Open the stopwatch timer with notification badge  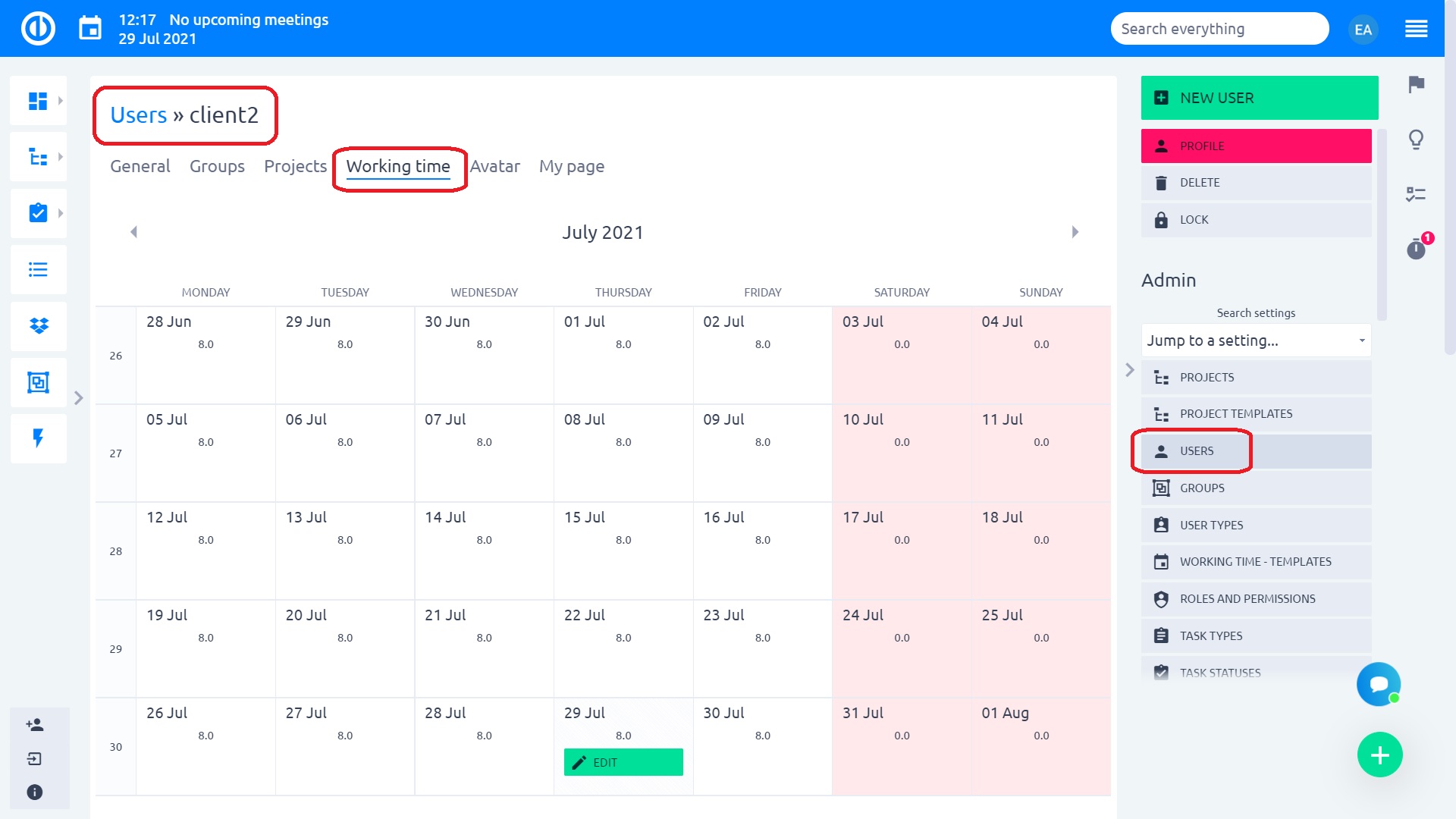click(x=1416, y=249)
